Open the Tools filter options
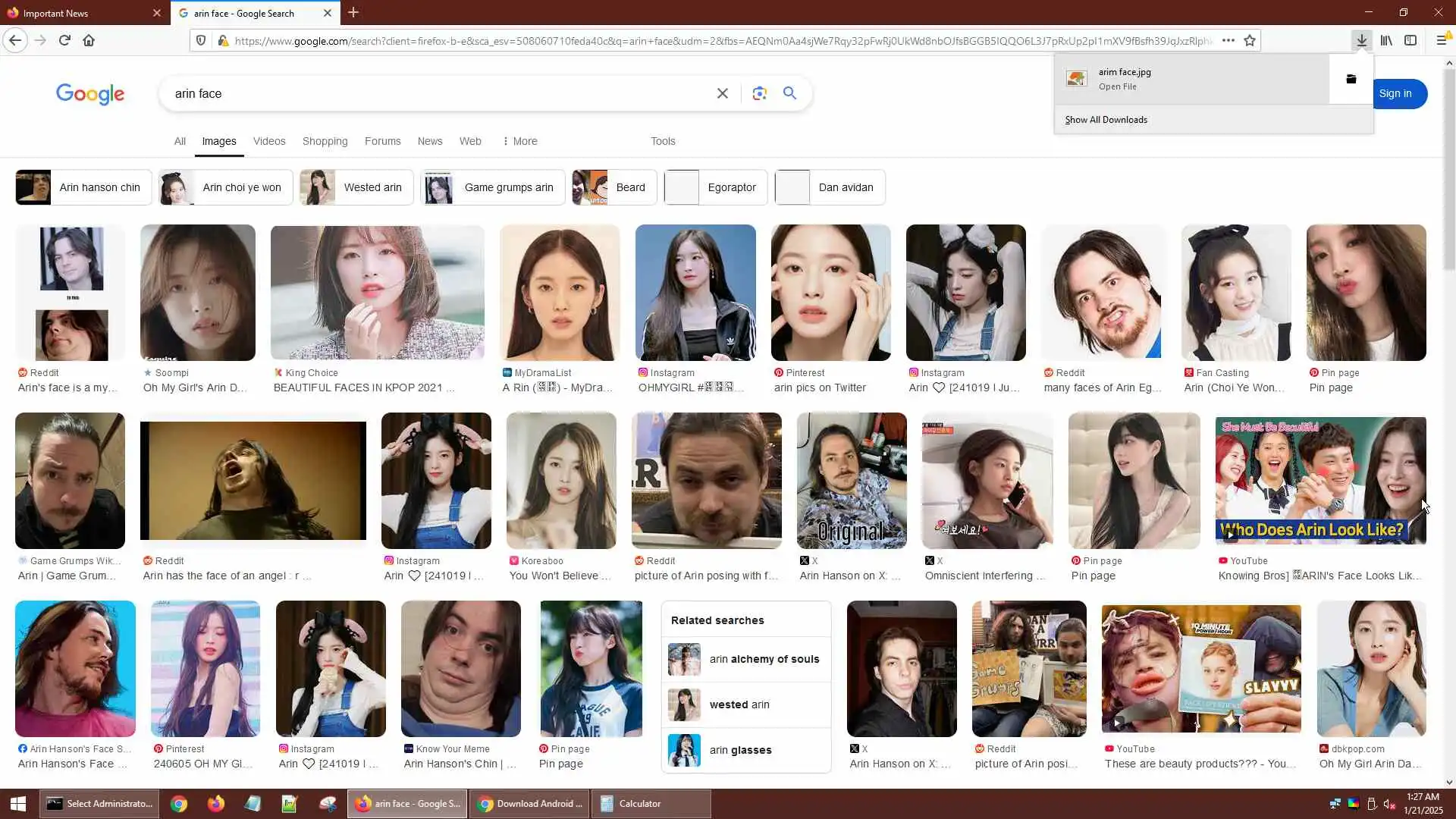The image size is (1456, 819). (662, 141)
